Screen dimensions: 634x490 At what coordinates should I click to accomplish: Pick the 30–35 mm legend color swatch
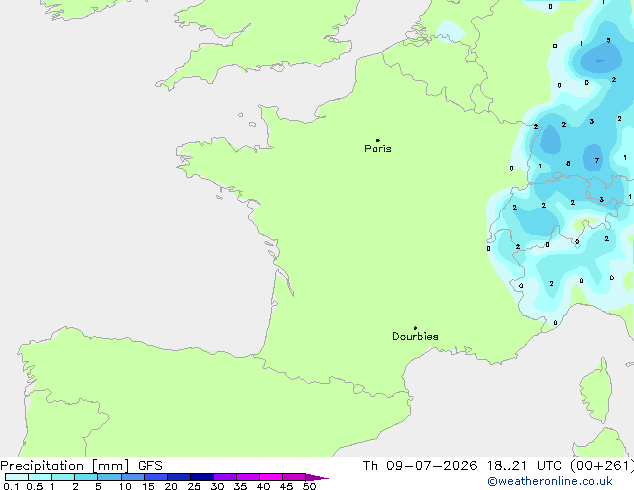click(224, 477)
